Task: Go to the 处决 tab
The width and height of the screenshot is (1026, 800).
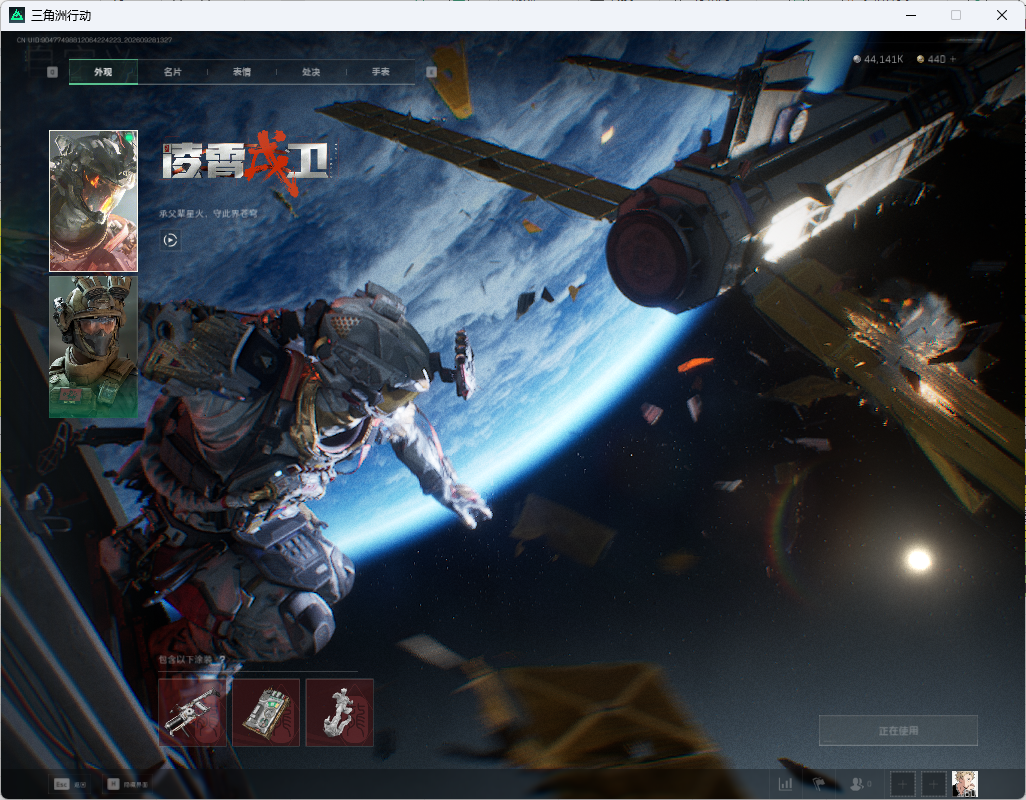Action: [311, 72]
